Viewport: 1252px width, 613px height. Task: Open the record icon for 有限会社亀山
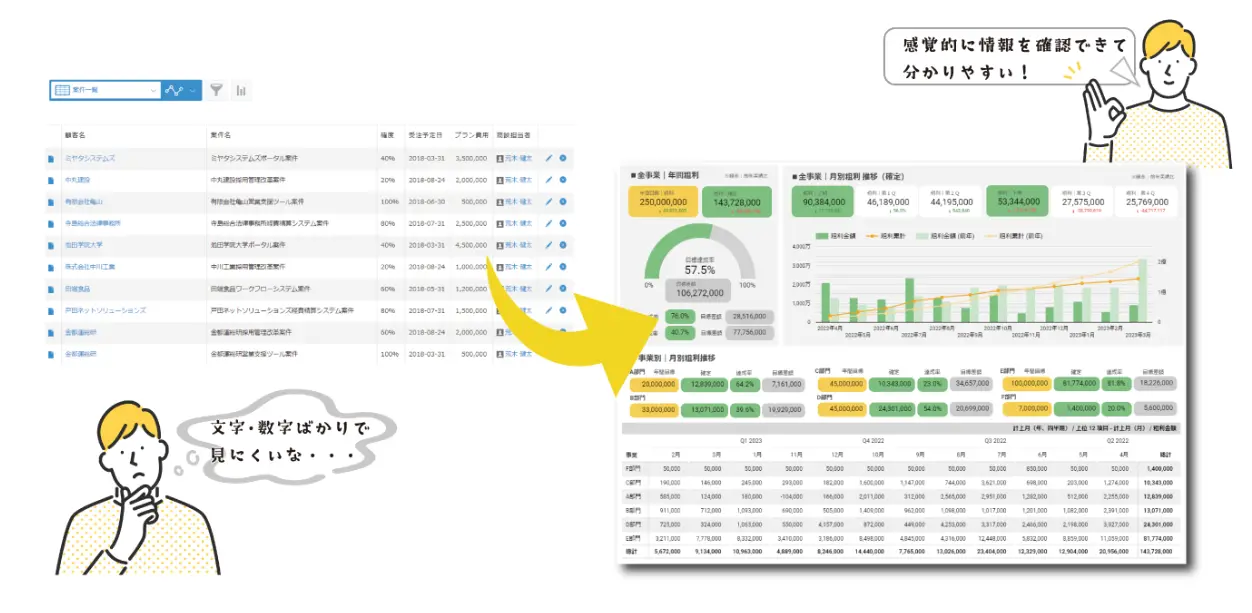(x=50, y=202)
